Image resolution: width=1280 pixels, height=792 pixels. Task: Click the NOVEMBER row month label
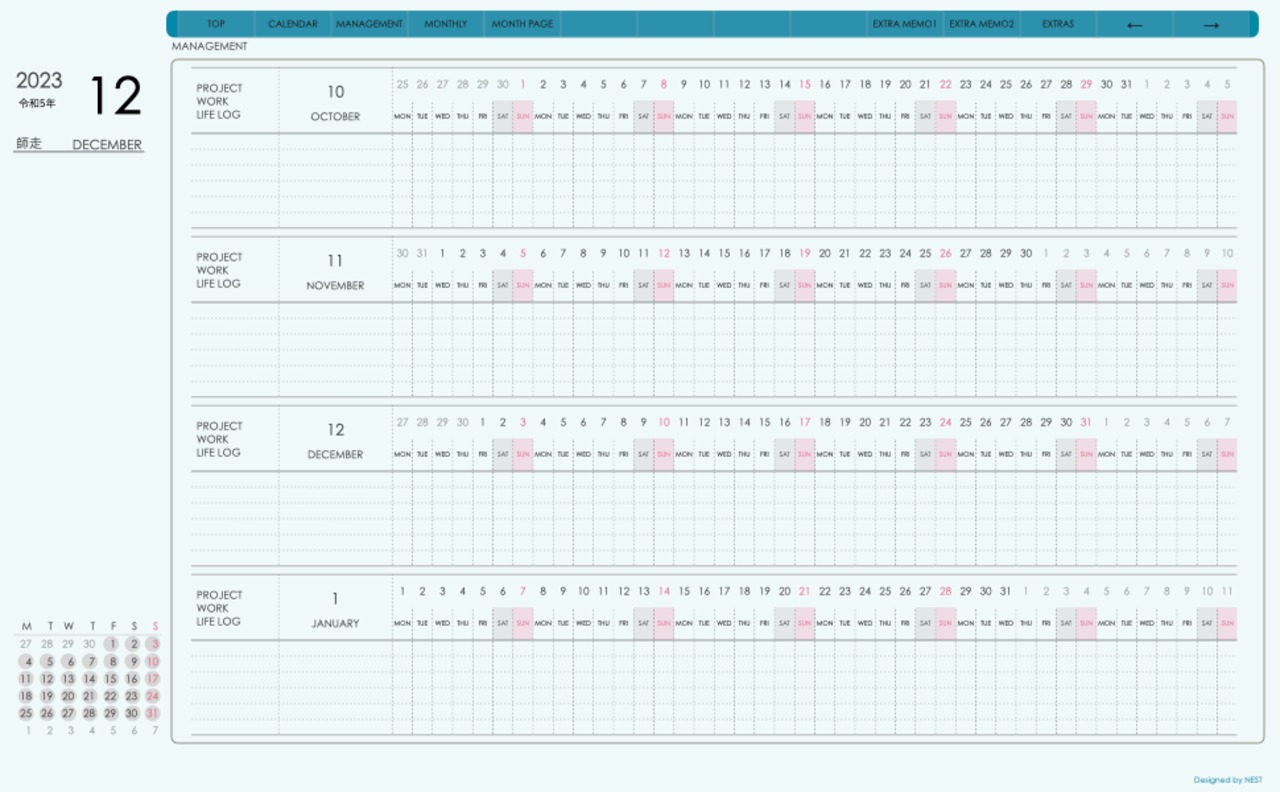pyautogui.click(x=335, y=285)
